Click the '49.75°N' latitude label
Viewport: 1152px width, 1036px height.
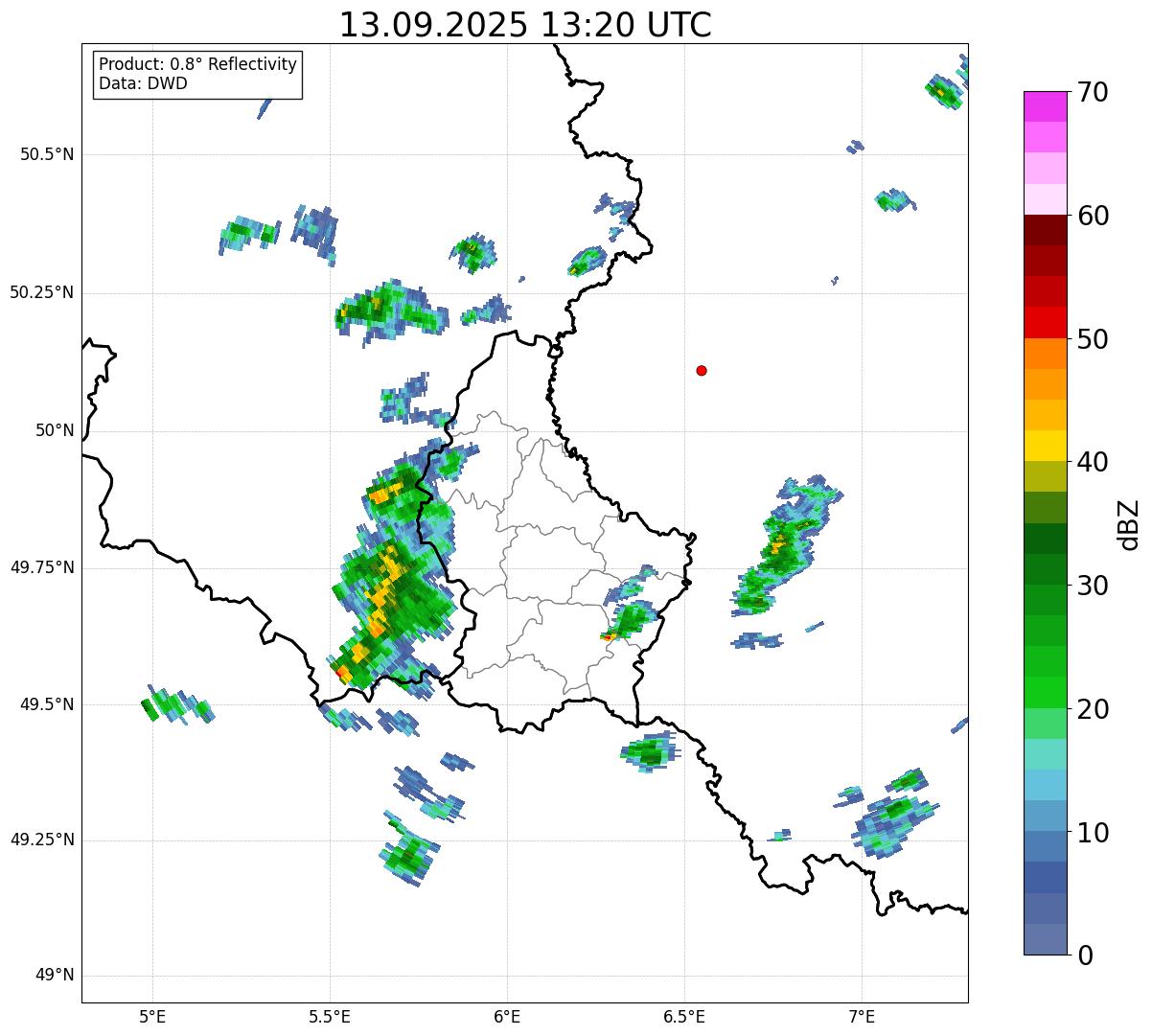click(42, 567)
